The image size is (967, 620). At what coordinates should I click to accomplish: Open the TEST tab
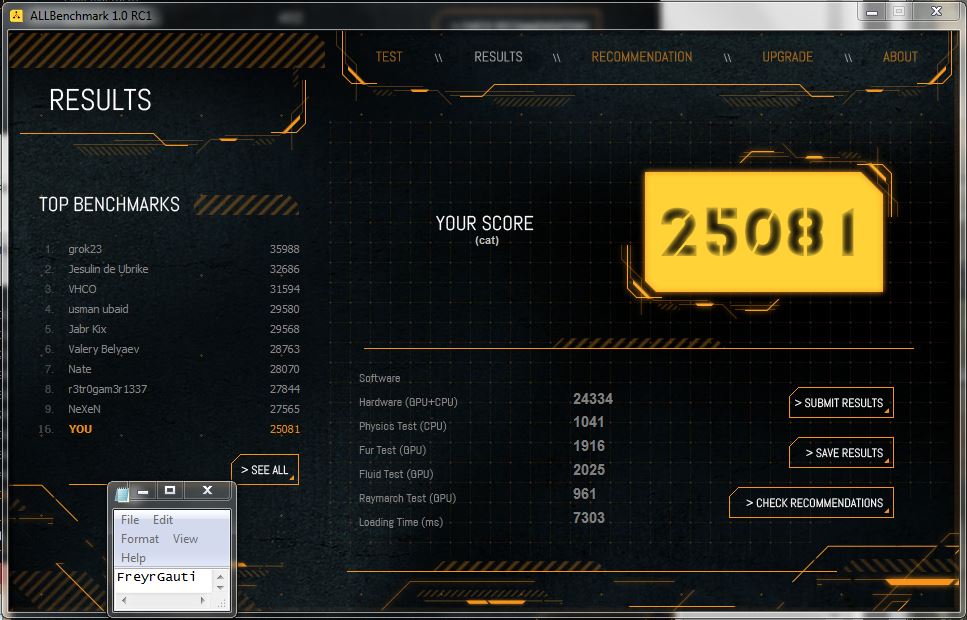pos(389,57)
